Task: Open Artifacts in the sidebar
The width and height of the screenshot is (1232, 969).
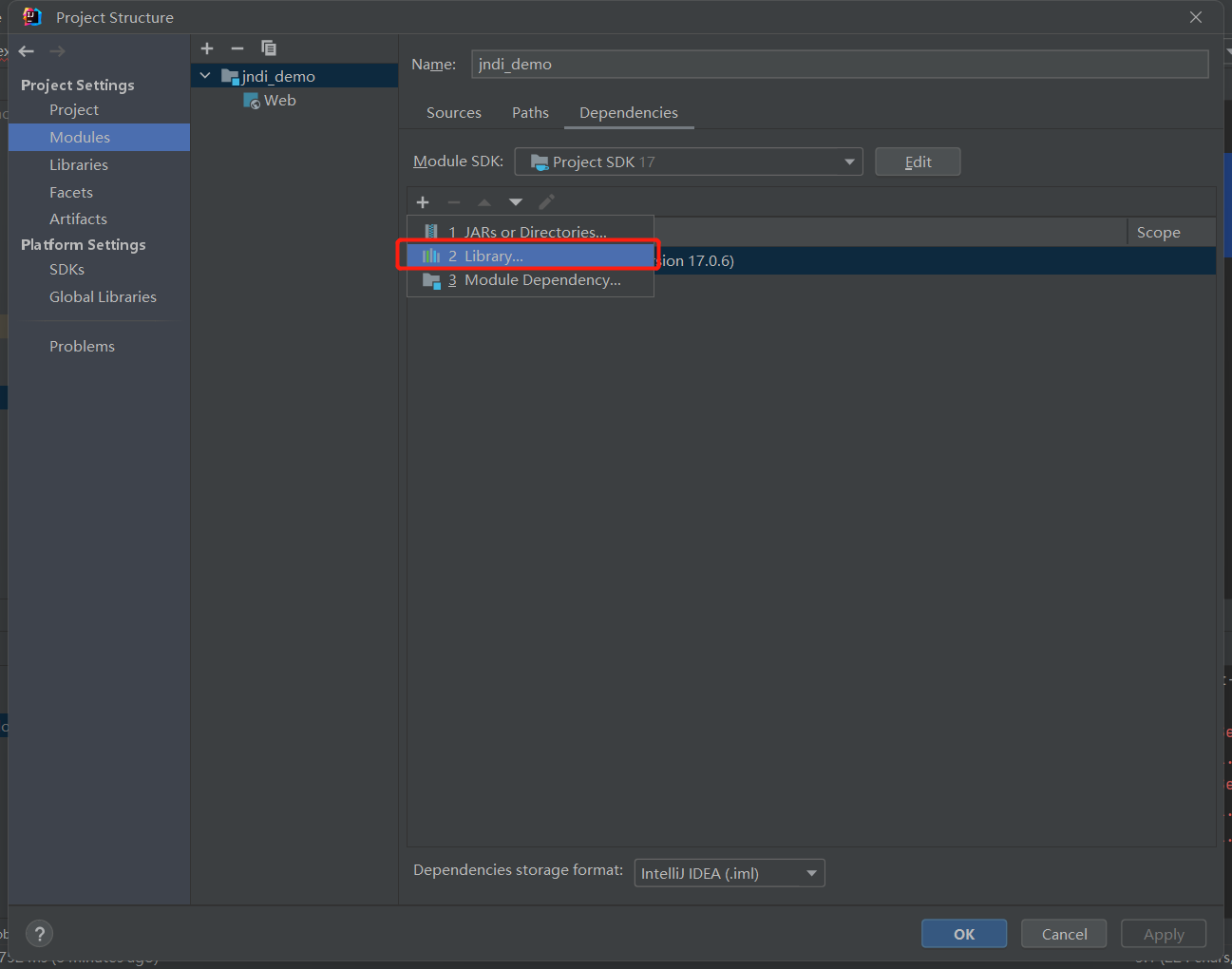Action: (78, 219)
